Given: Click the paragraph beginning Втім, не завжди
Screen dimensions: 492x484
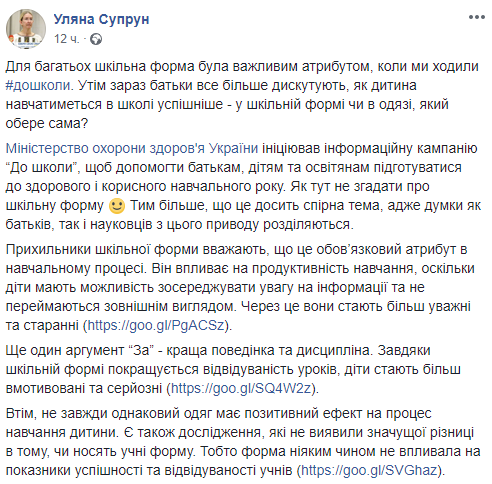Looking at the screenshot, I should [x=243, y=442].
